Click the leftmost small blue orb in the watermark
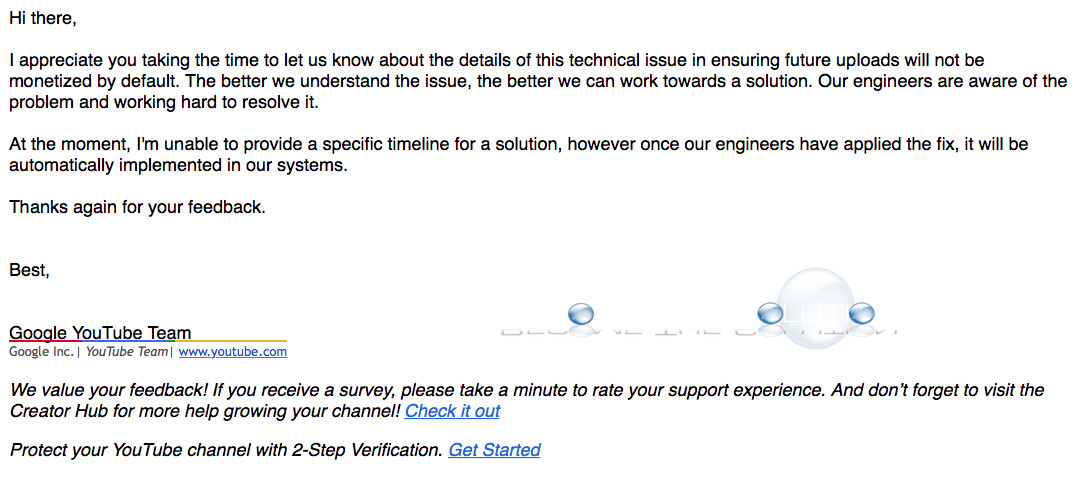1084x487 pixels. pyautogui.click(x=581, y=315)
